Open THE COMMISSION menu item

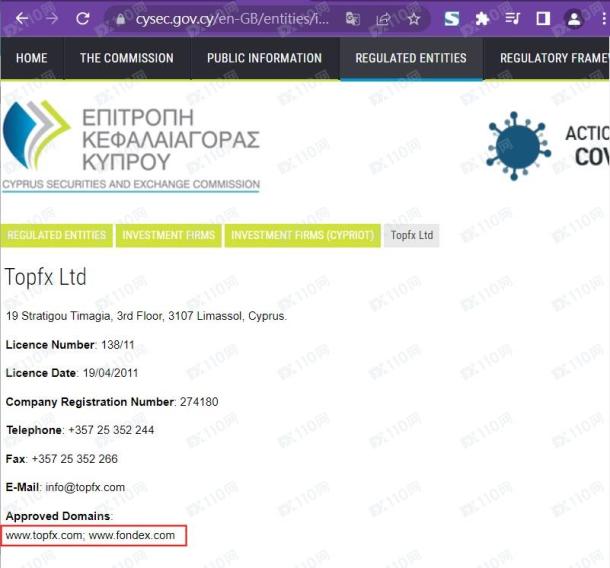tap(127, 58)
